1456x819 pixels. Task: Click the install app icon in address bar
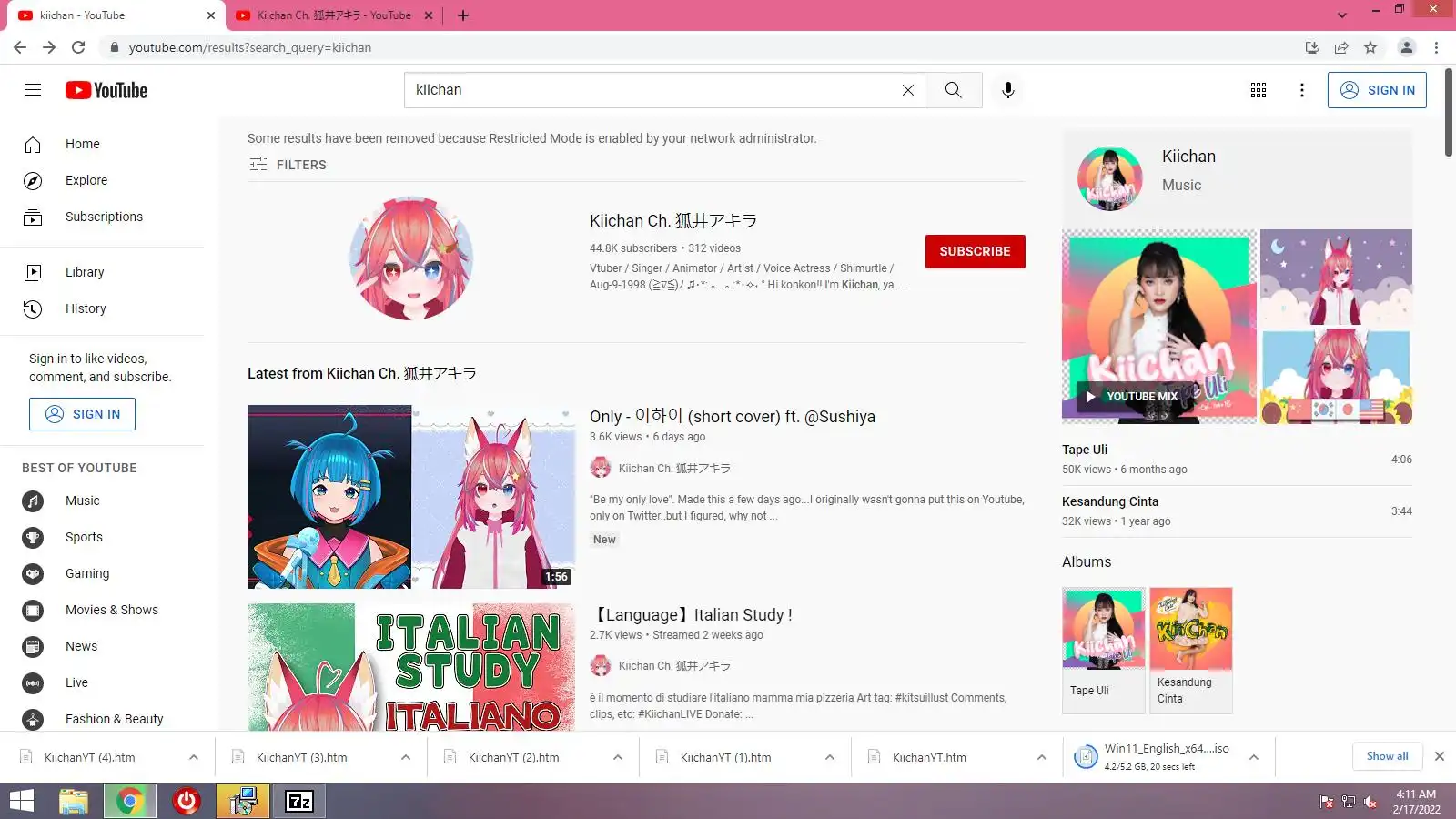pos(1311,47)
